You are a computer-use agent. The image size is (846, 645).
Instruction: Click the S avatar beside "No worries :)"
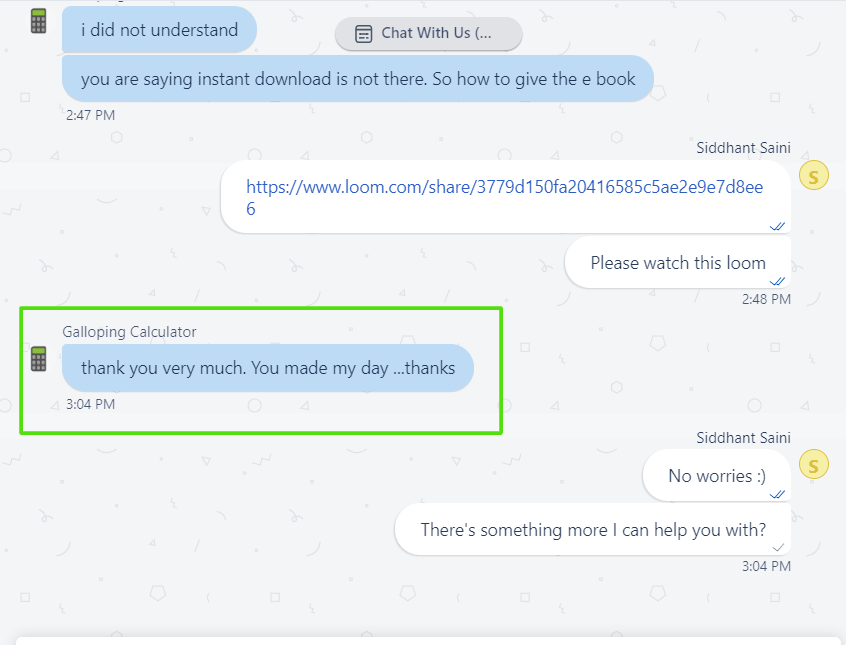click(x=813, y=464)
